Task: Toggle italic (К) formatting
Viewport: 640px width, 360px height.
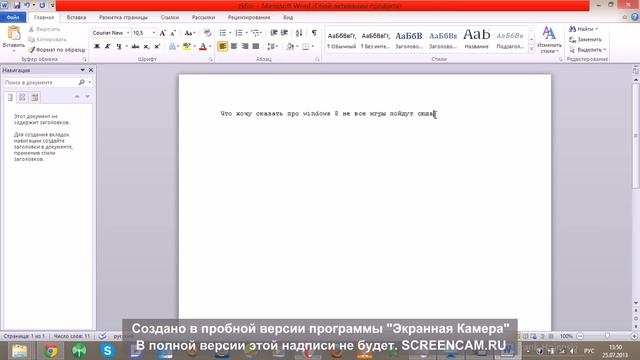Action: click(108, 47)
